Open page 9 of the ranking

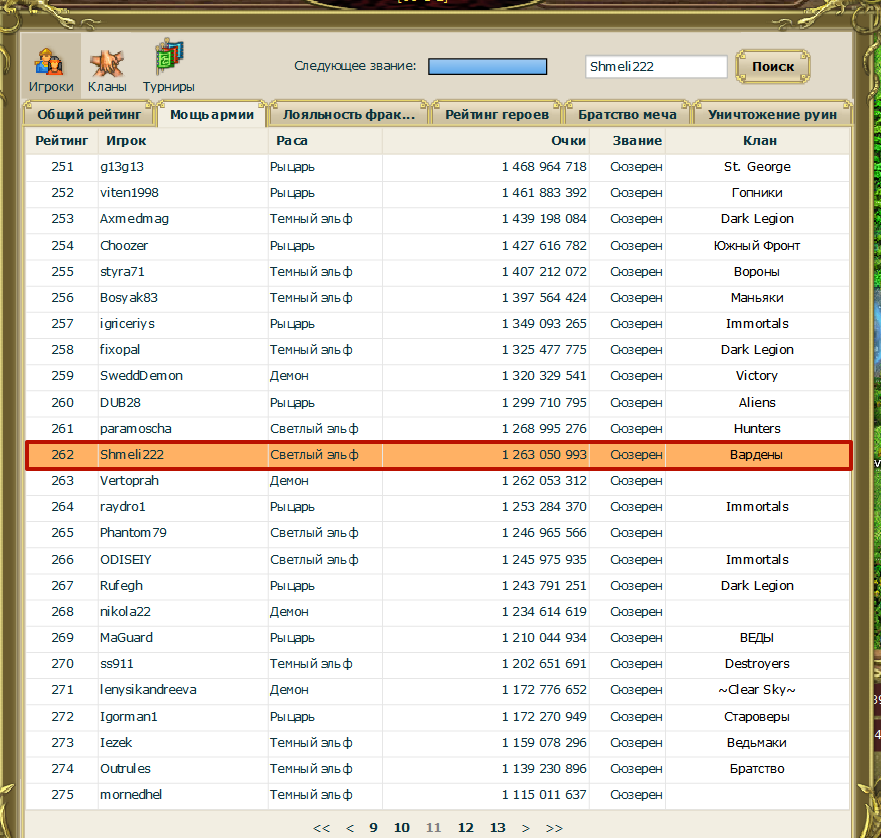coord(373,827)
